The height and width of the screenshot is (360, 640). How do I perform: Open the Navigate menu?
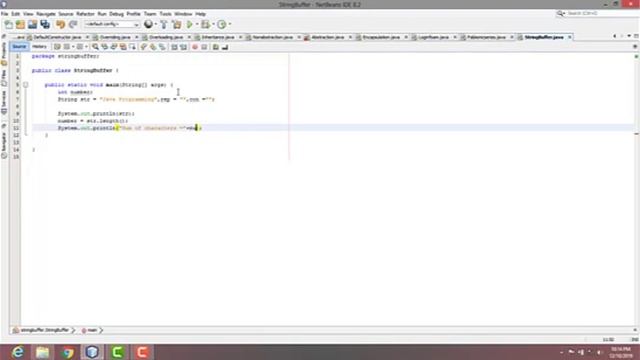46,14
